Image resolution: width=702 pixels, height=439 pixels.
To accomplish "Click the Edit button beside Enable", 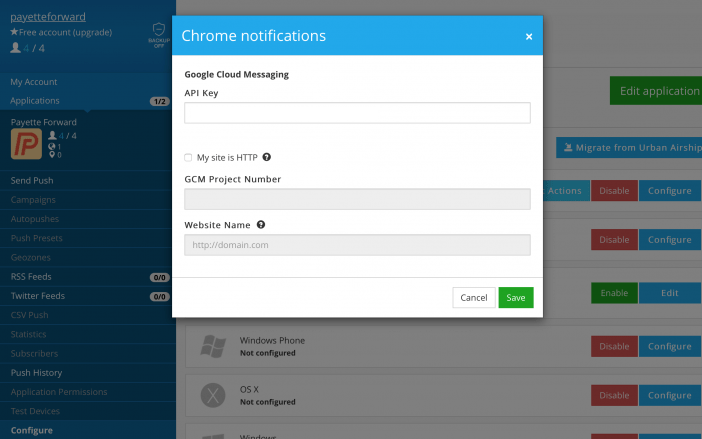I will click(x=670, y=293).
